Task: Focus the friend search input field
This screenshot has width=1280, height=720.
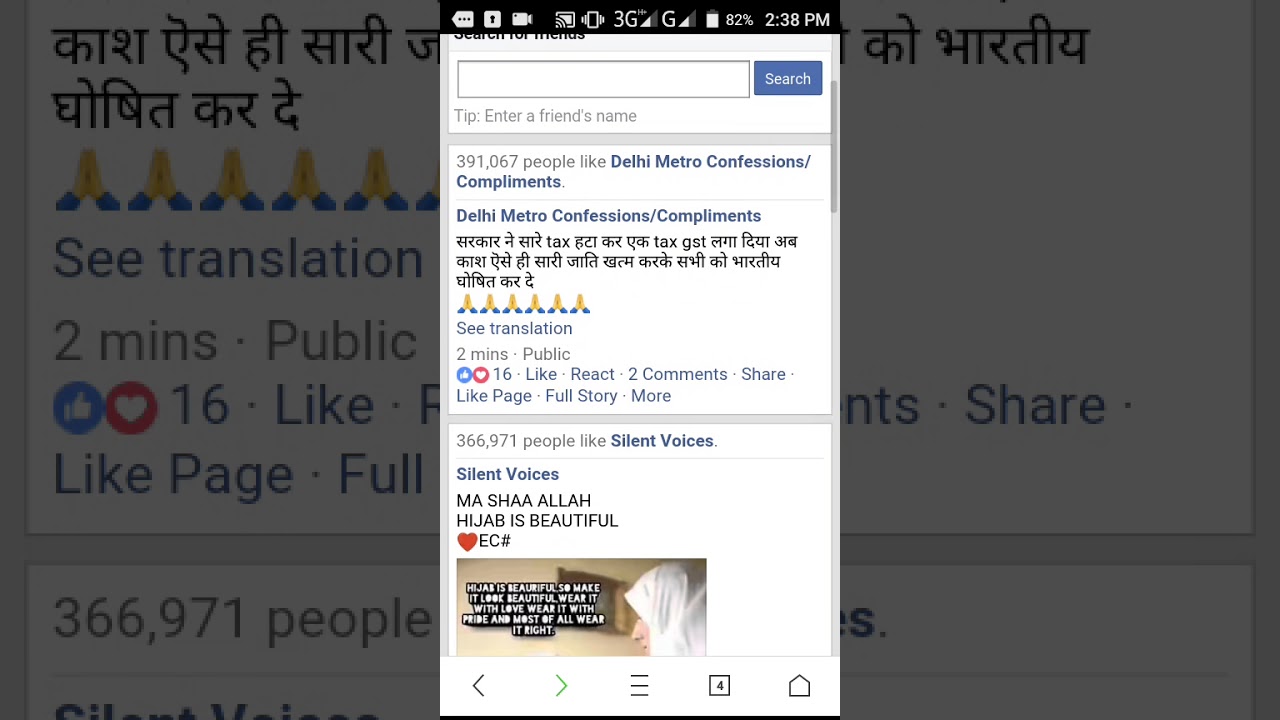Action: (x=603, y=79)
